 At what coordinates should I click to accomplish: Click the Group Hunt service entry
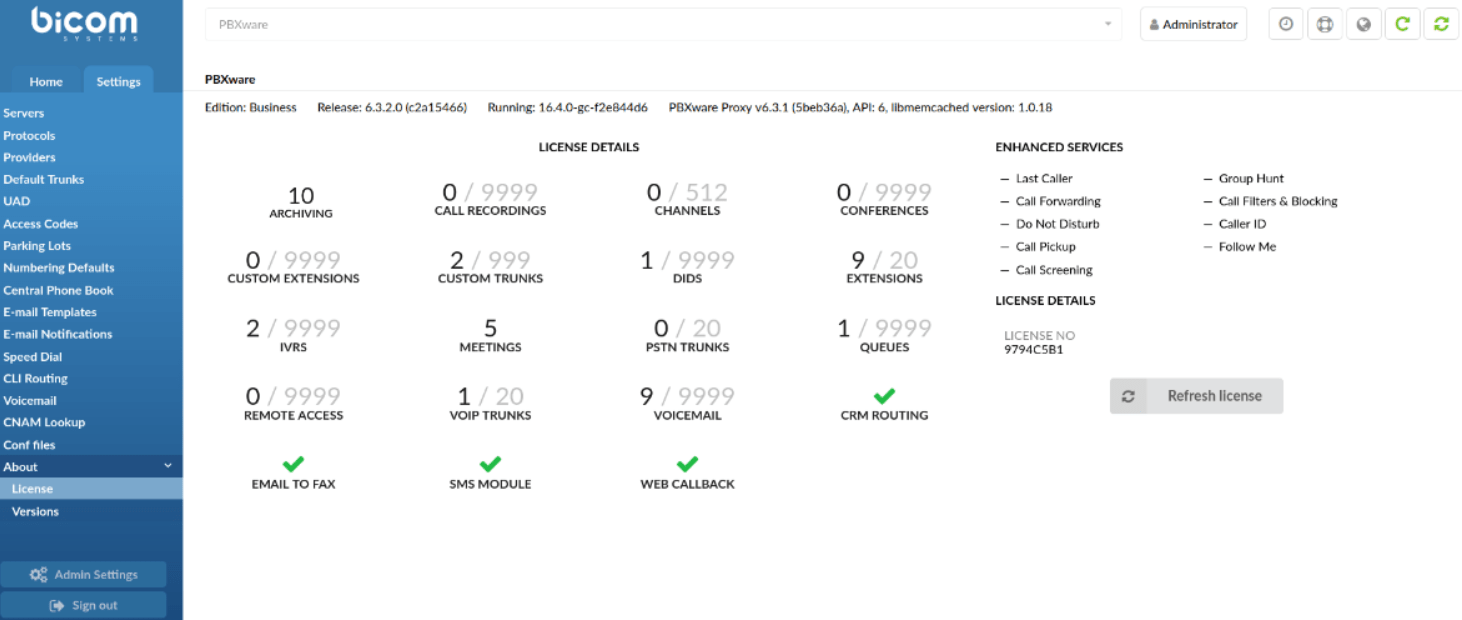(x=1251, y=178)
